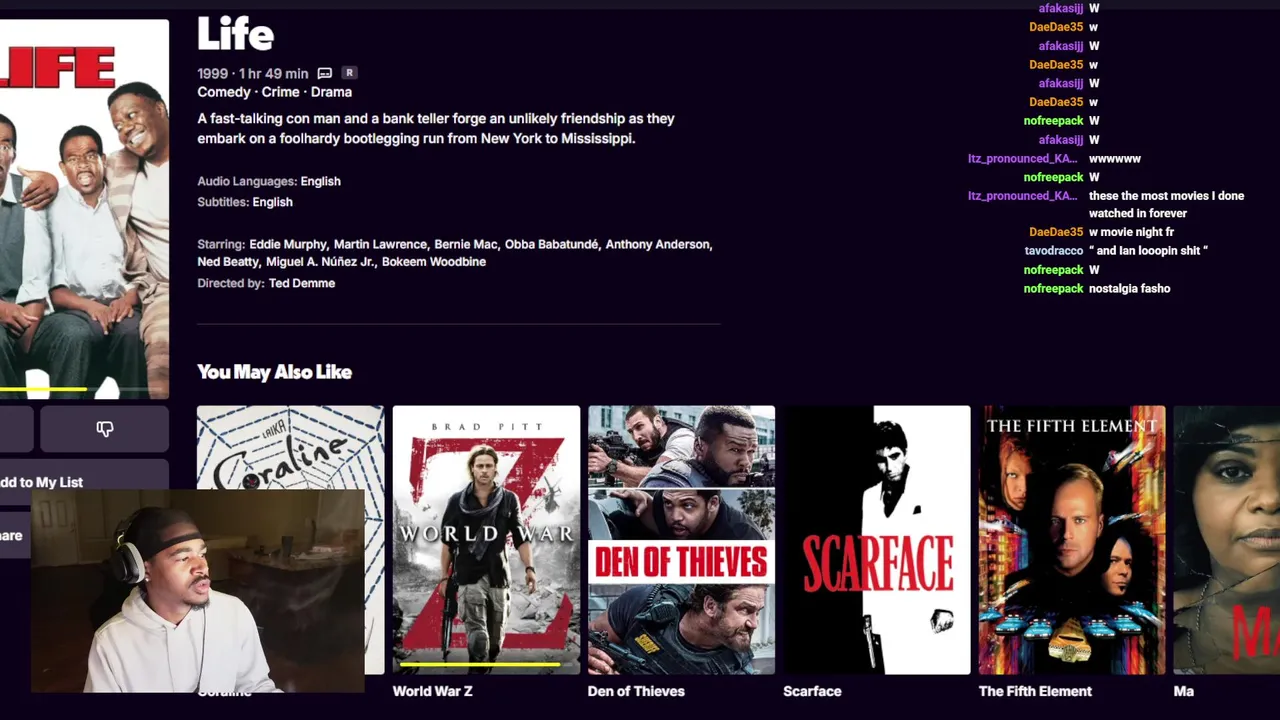Open Miguel A. Núñez Jr.'s cast page
The image size is (1280, 720).
click(321, 262)
